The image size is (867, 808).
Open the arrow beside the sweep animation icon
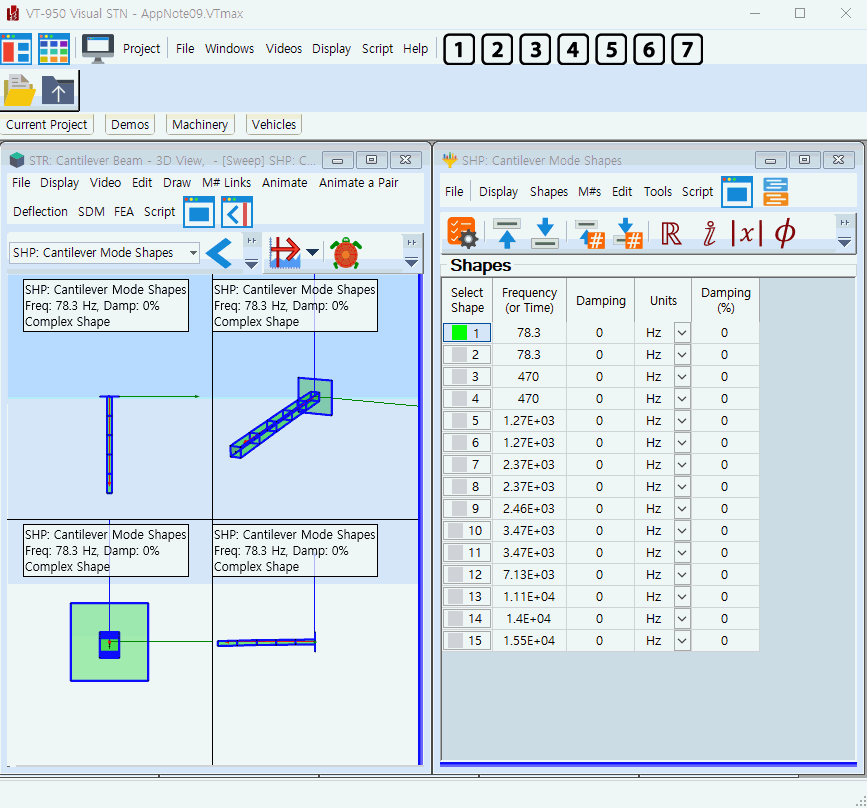pos(312,253)
